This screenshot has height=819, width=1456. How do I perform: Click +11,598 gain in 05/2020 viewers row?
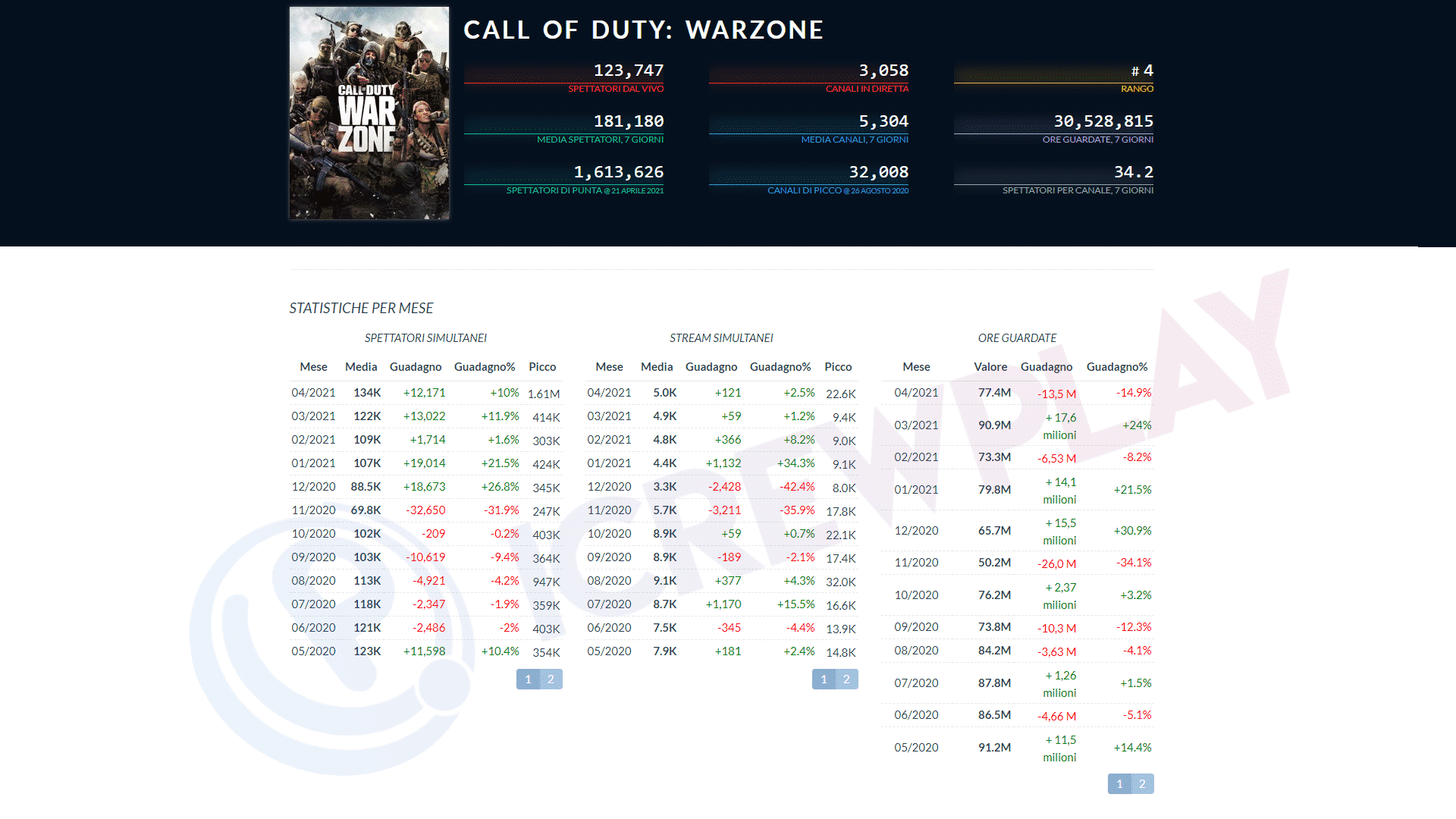pos(424,651)
